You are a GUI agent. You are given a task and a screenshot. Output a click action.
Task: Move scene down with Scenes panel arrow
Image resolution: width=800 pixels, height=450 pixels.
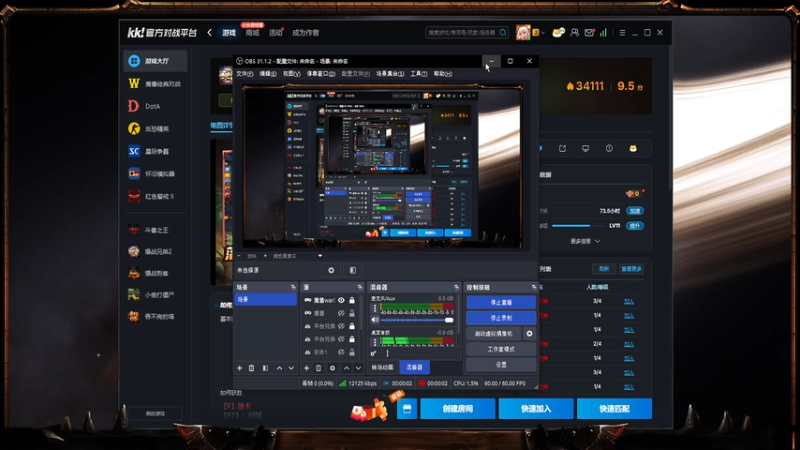[x=291, y=368]
